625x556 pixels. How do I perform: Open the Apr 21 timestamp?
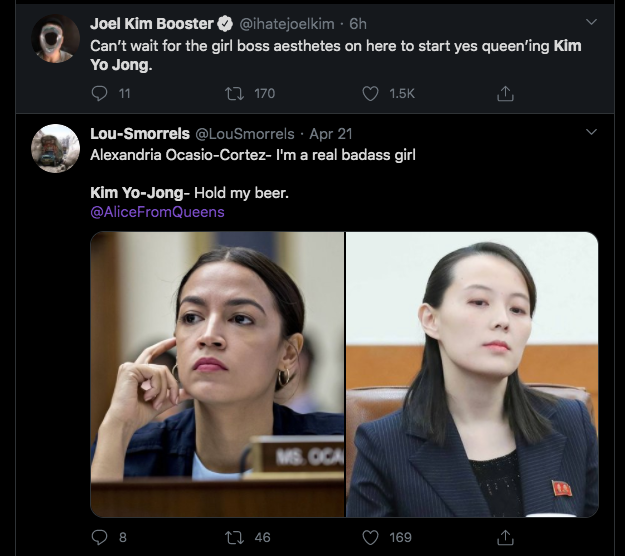coord(331,133)
